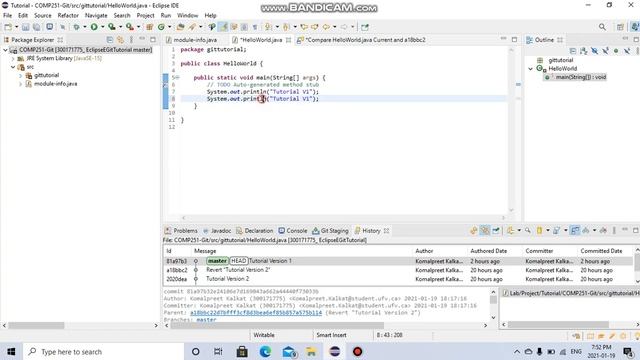Toggle Hide Fields icon in Outline

click(x=595, y=51)
